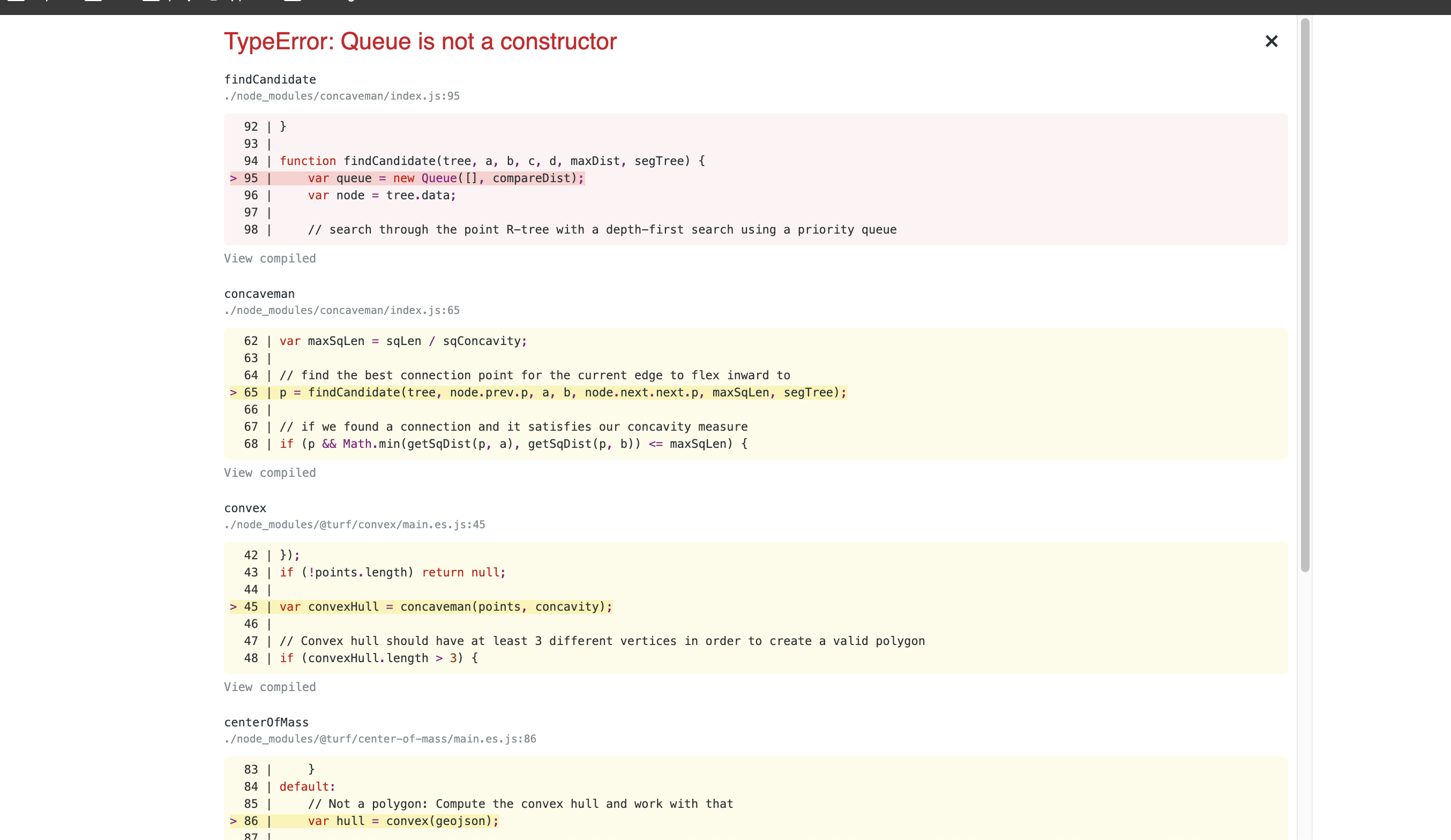This screenshot has width=1451, height=840.
Task: Dismiss the TypeError overlay with the X
Action: [x=1271, y=41]
